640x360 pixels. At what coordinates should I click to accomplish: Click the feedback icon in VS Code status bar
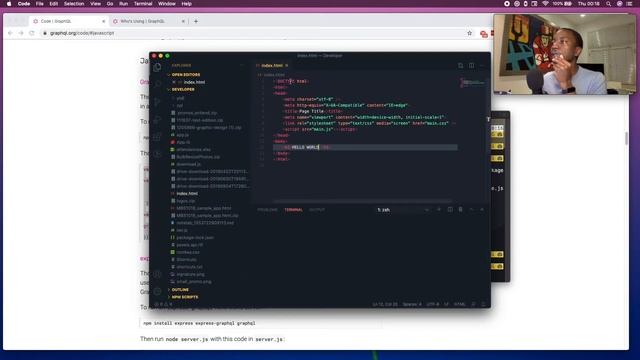[x=473, y=304]
